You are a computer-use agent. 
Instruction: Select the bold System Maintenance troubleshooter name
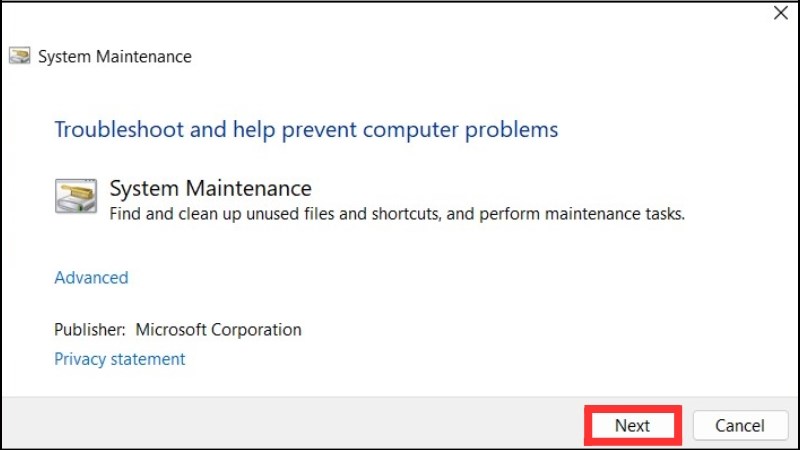[210, 188]
